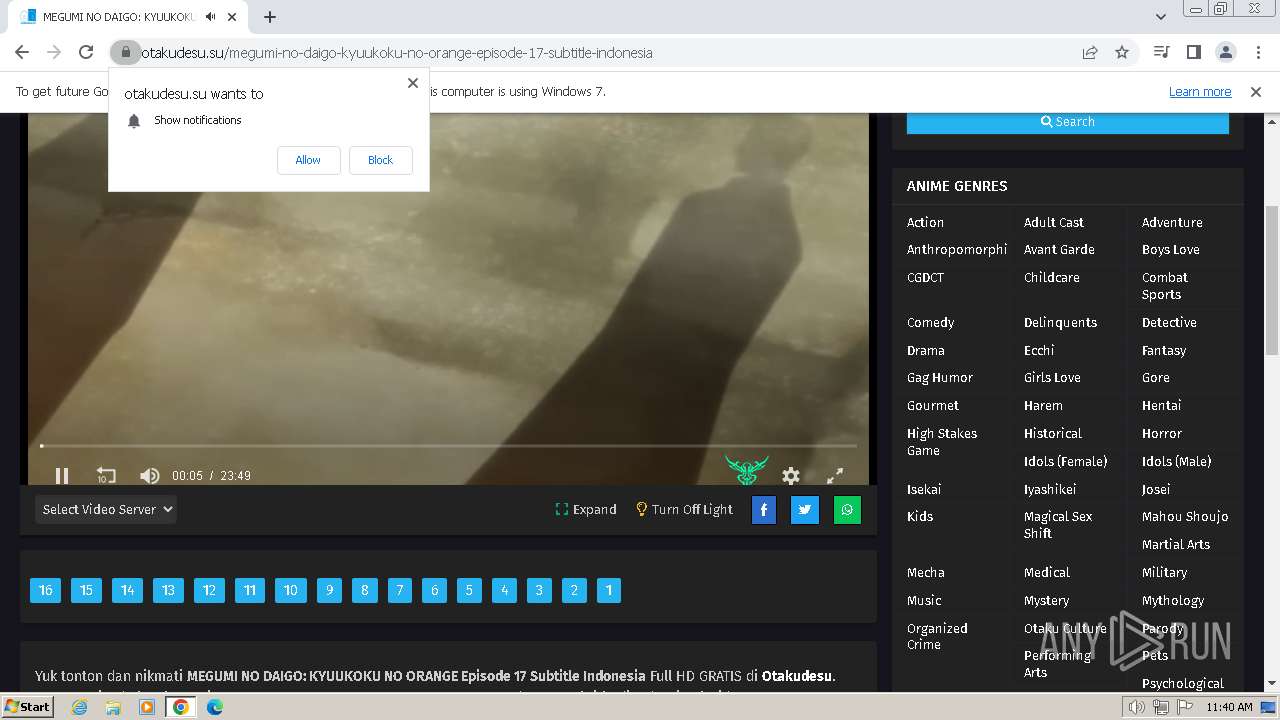Mute the tab audio icon
This screenshot has height=720, width=1280.
(x=210, y=17)
